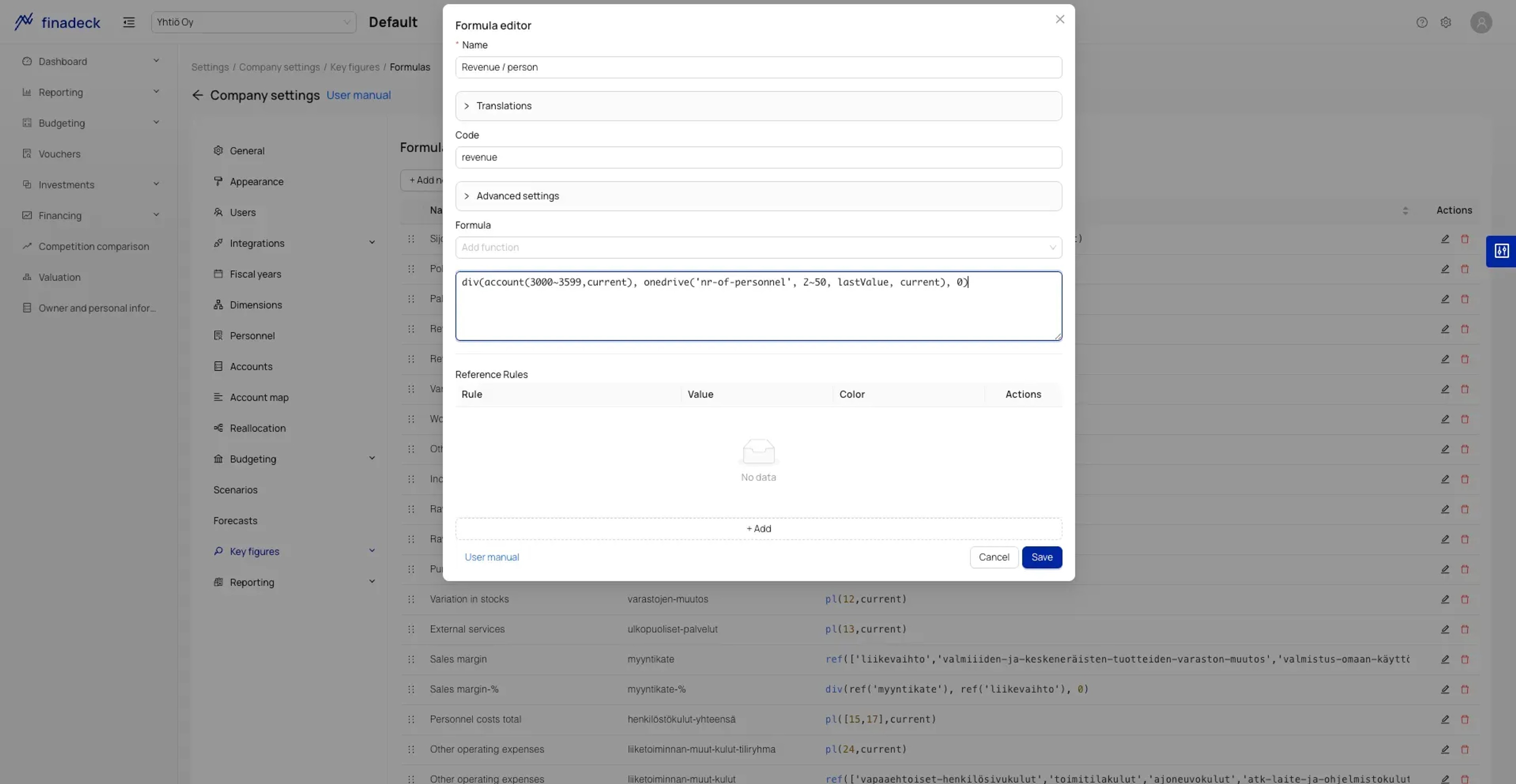Cancel the Formula editor
Image resolution: width=1516 pixels, height=784 pixels.
coord(993,557)
